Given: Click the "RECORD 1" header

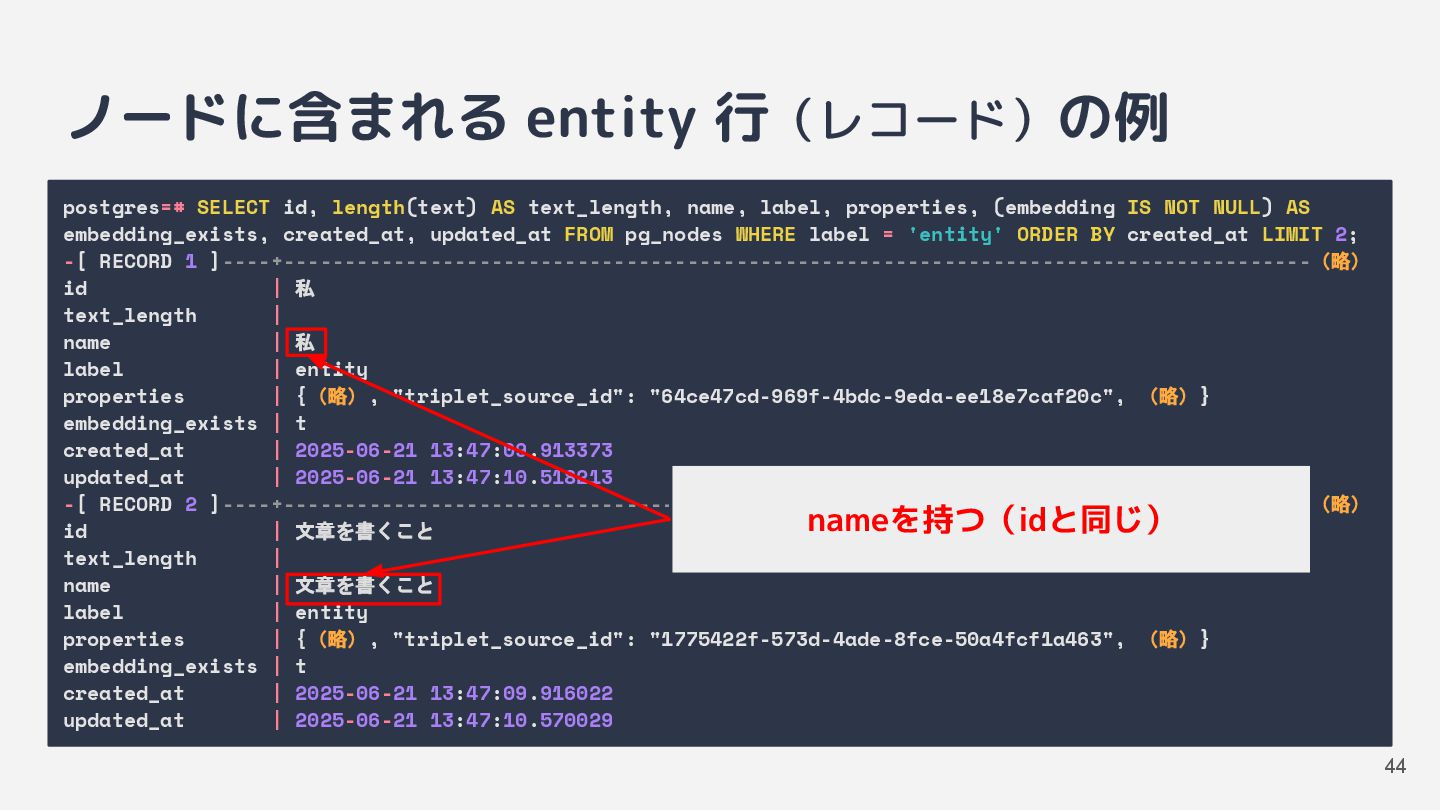Looking at the screenshot, I should pos(148,262).
